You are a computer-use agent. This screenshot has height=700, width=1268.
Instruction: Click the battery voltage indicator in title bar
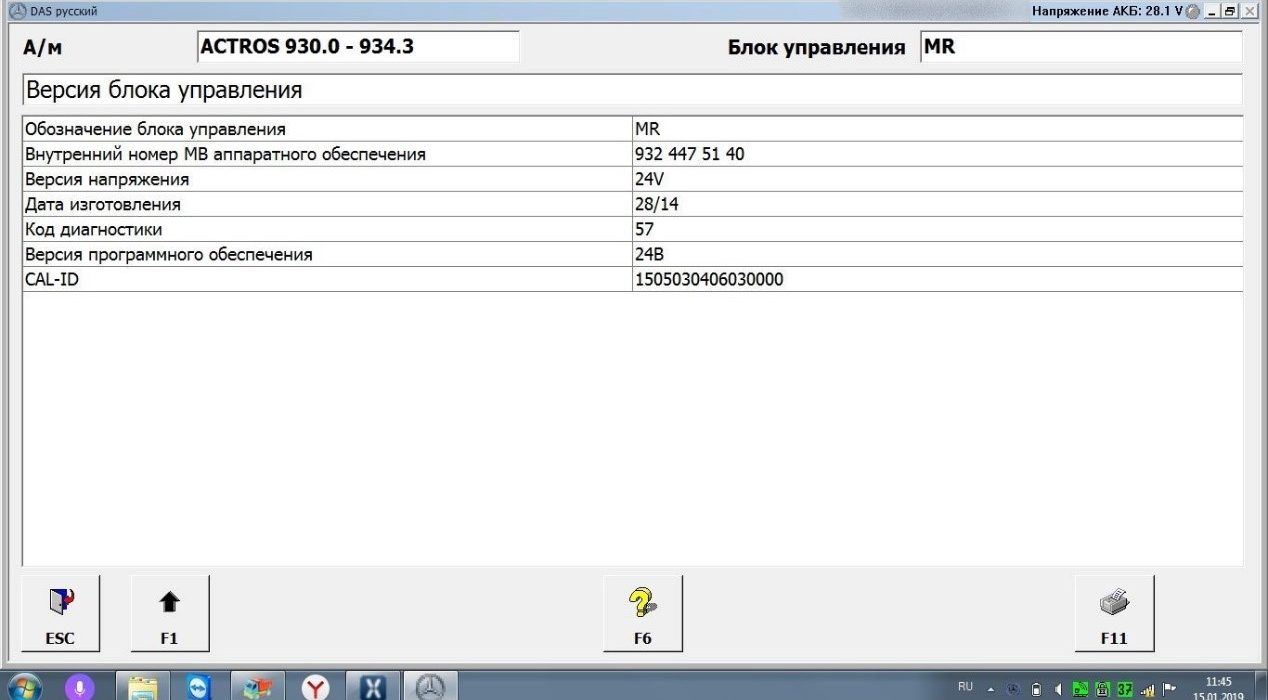(x=1107, y=10)
